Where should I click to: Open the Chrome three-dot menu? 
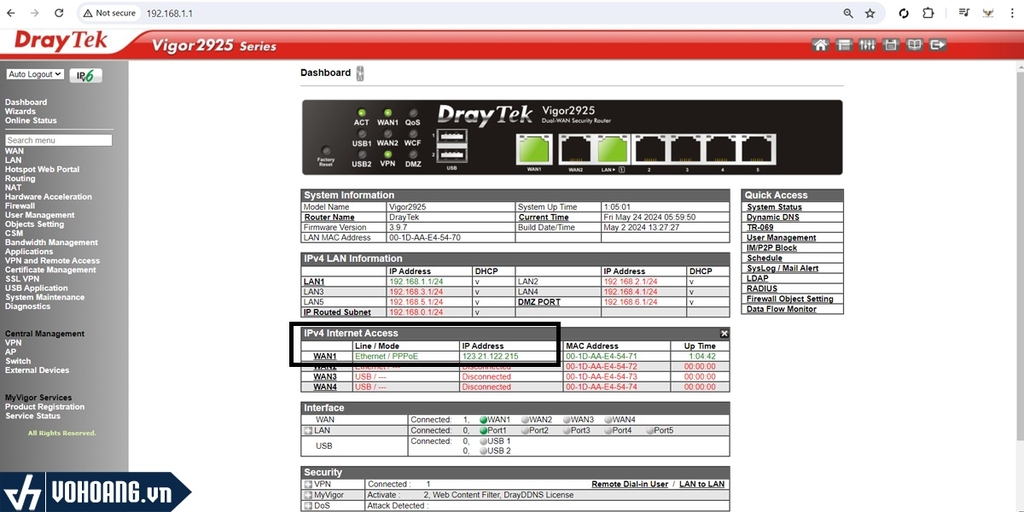(x=1012, y=13)
